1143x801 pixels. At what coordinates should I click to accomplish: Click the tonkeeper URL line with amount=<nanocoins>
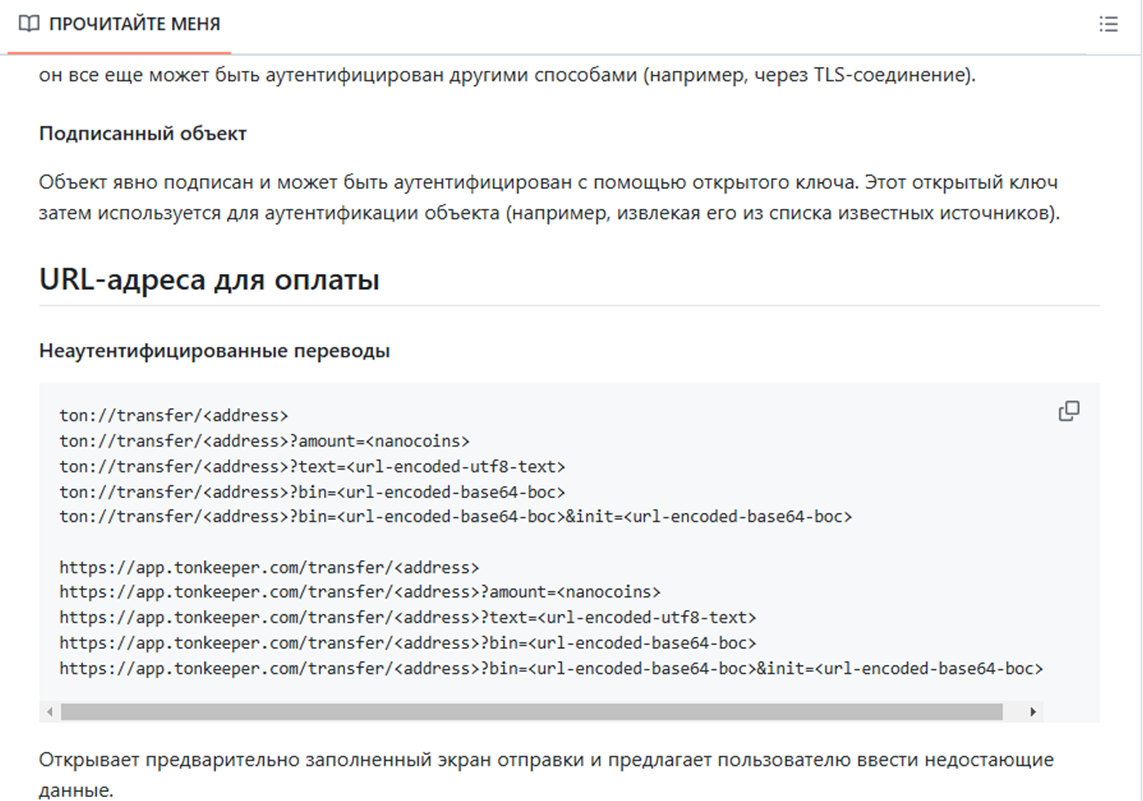tap(360, 592)
